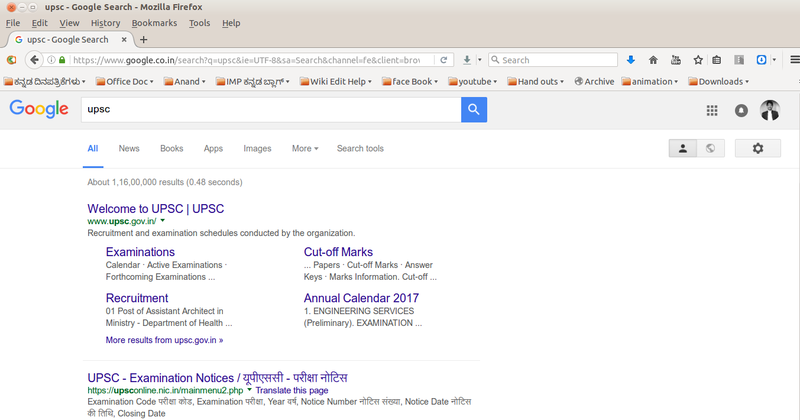
Task: Click the gray reader sidebar toolbar icon
Action: pyautogui.click(x=739, y=60)
